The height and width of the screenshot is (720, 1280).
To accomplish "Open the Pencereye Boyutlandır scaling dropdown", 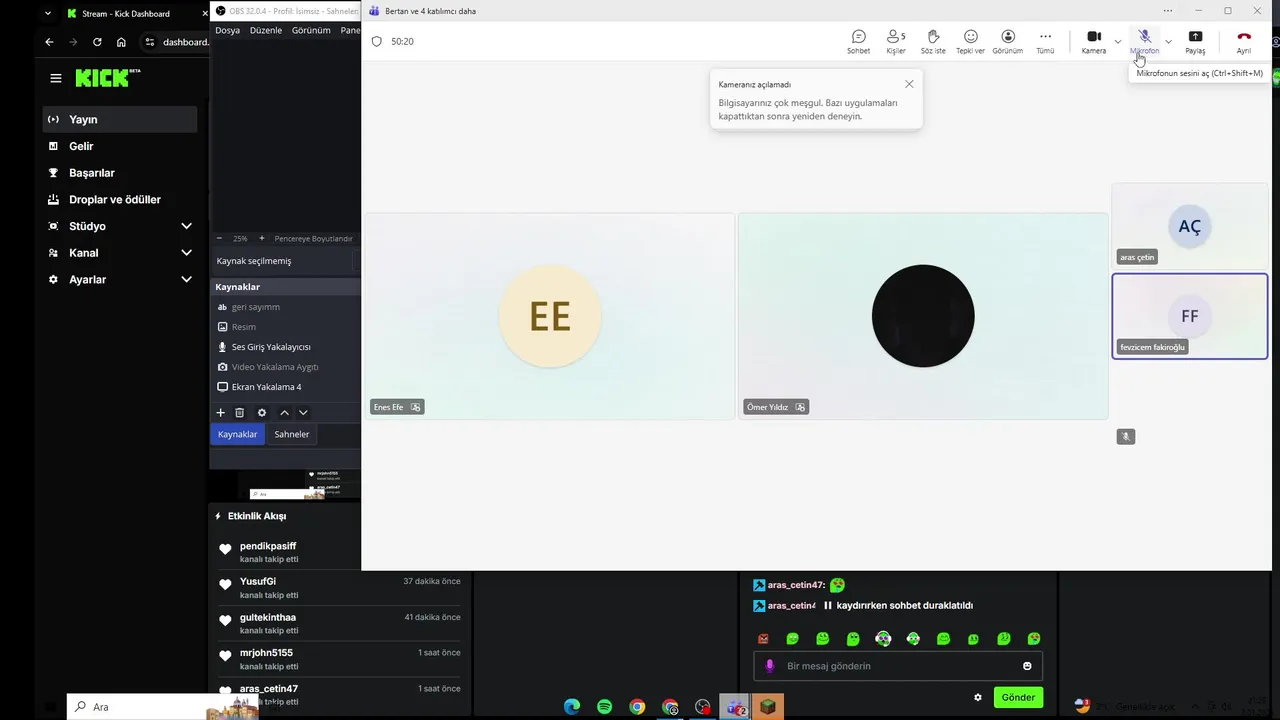I will tap(314, 238).
